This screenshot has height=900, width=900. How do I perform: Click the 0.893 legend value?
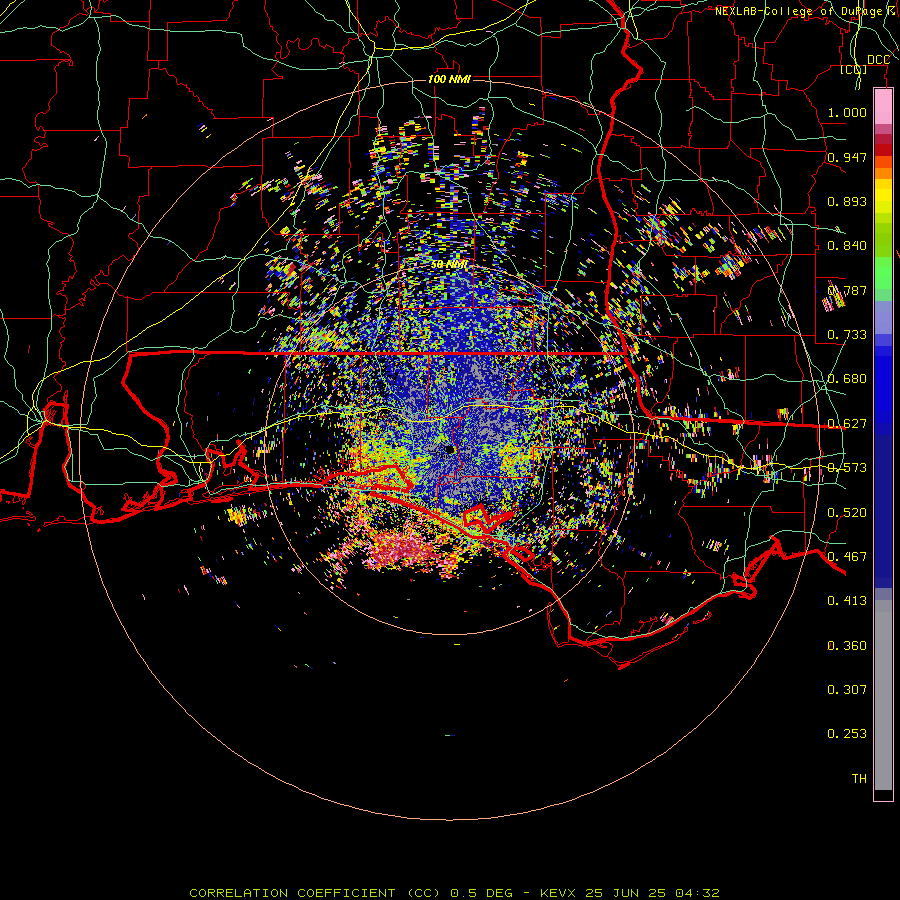click(x=847, y=201)
